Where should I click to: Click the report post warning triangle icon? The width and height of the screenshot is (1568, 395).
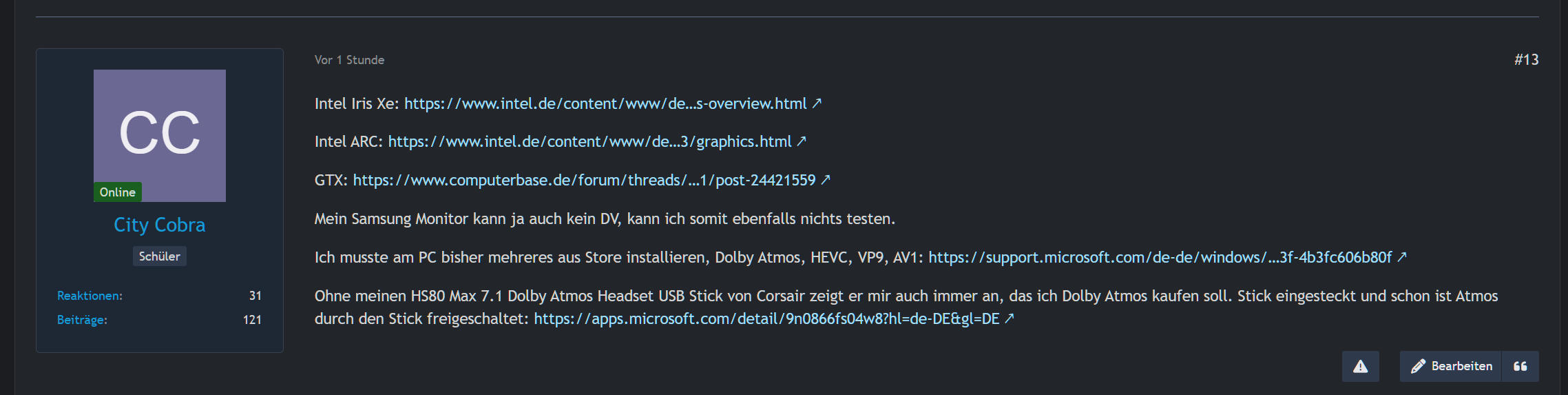[1360, 366]
